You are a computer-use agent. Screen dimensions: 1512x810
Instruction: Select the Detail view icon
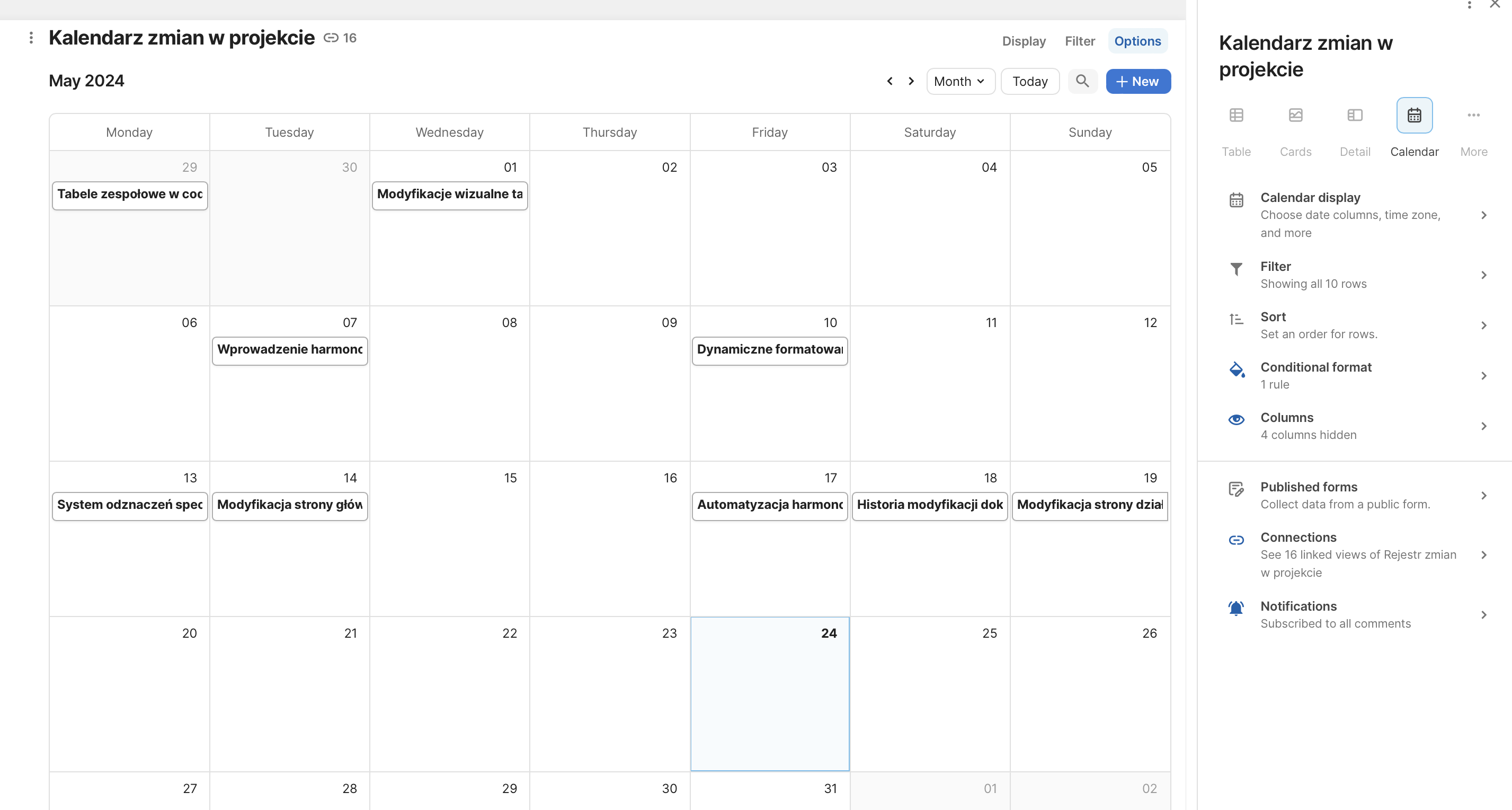click(x=1355, y=115)
